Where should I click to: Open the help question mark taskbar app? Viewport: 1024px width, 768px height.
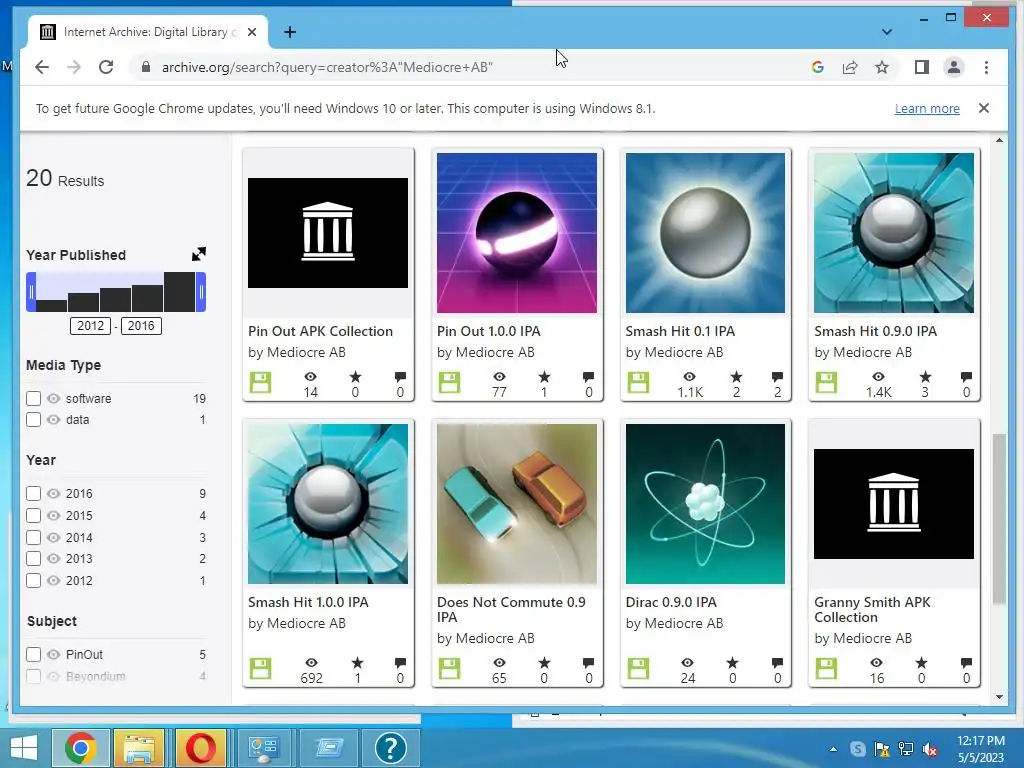tap(391, 748)
